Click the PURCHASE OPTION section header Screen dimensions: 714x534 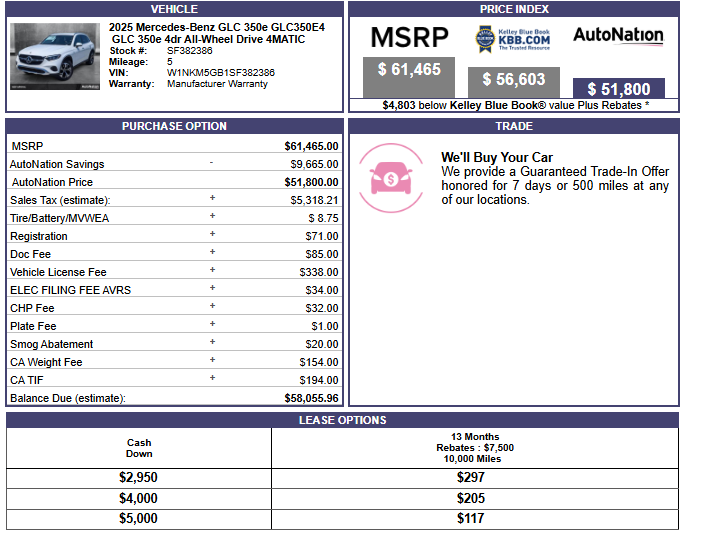pos(174,126)
